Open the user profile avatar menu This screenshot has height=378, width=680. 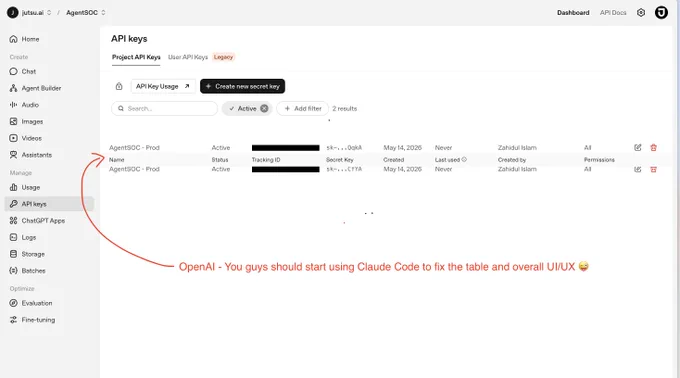click(x=661, y=13)
